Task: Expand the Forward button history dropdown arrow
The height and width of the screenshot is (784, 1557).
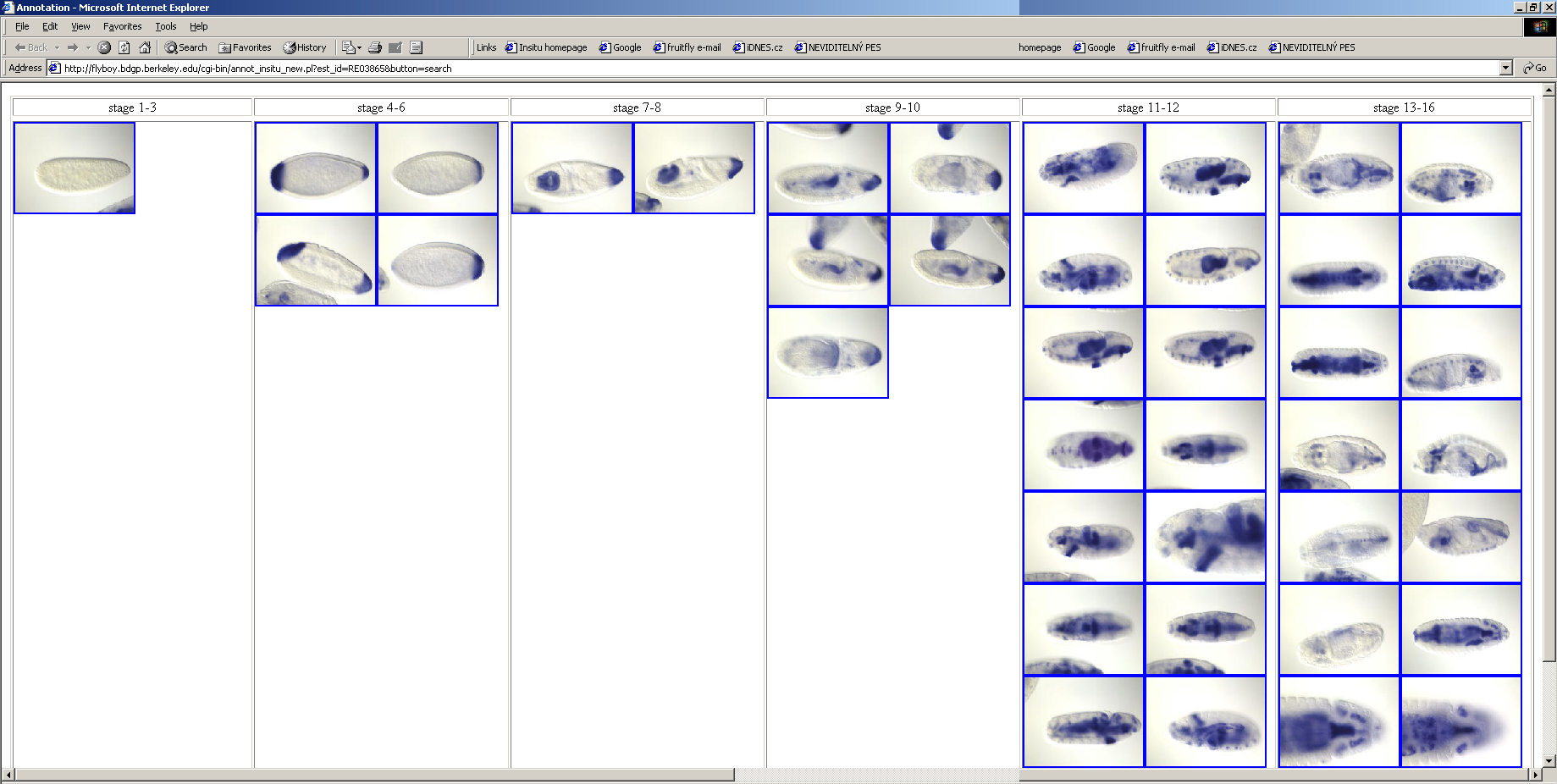Action: point(88,47)
